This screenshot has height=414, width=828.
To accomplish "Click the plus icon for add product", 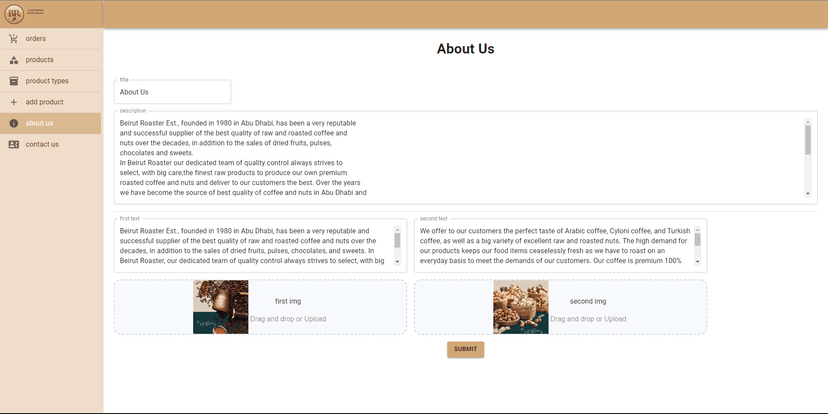I will coord(13,102).
